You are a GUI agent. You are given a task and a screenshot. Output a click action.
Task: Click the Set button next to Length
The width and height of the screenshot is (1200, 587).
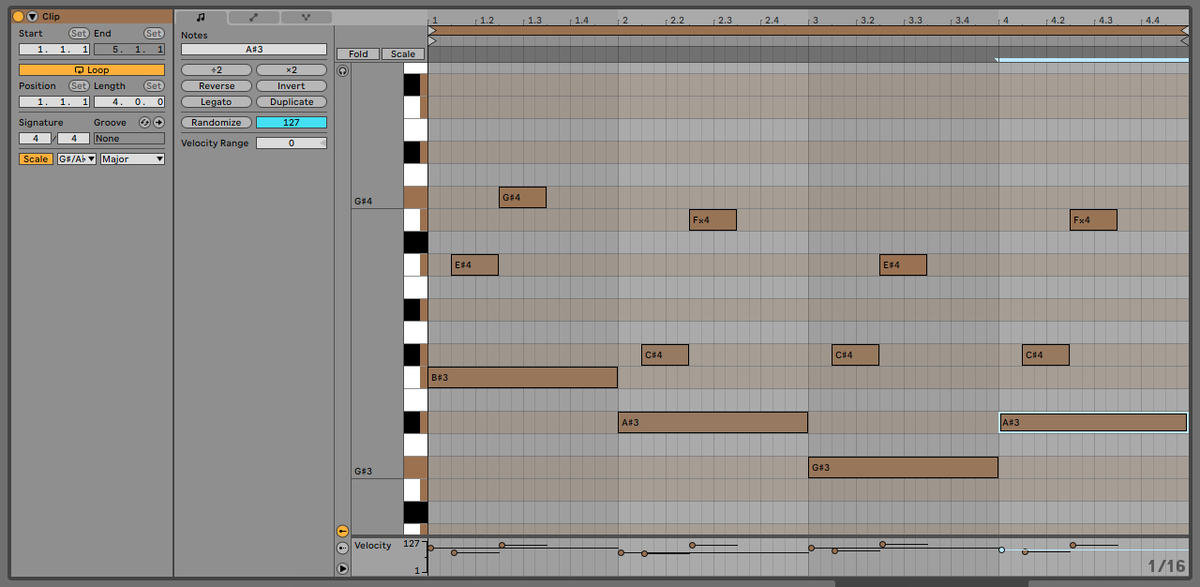(x=154, y=86)
